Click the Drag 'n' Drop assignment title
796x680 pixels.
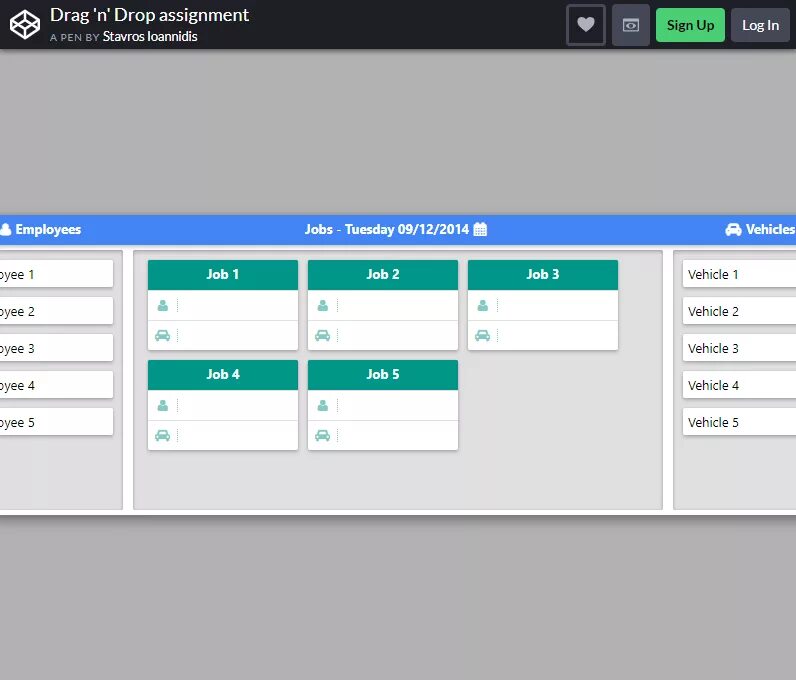(x=149, y=15)
